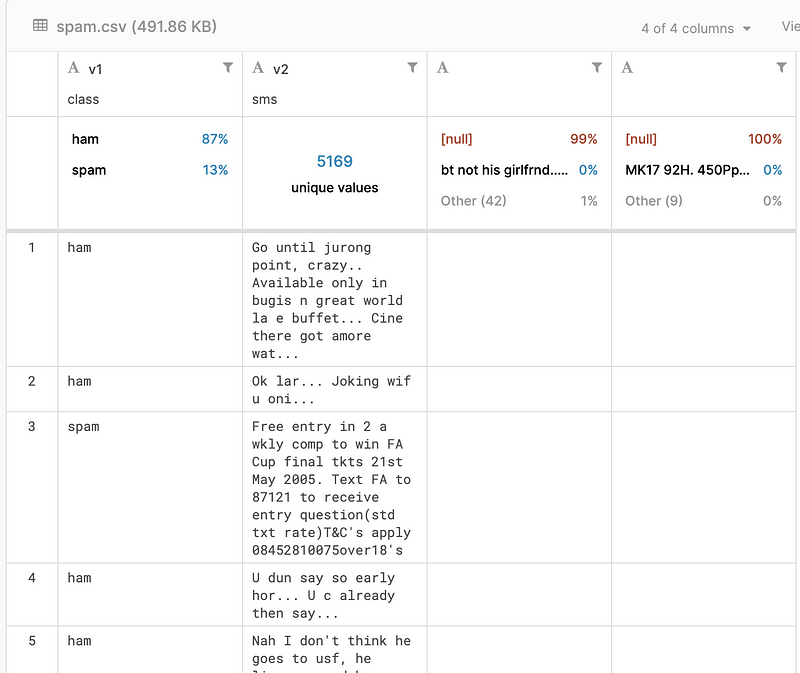Click the 'ham 87%' distribution entry
Image resolution: width=800 pixels, height=673 pixels.
pyautogui.click(x=150, y=139)
